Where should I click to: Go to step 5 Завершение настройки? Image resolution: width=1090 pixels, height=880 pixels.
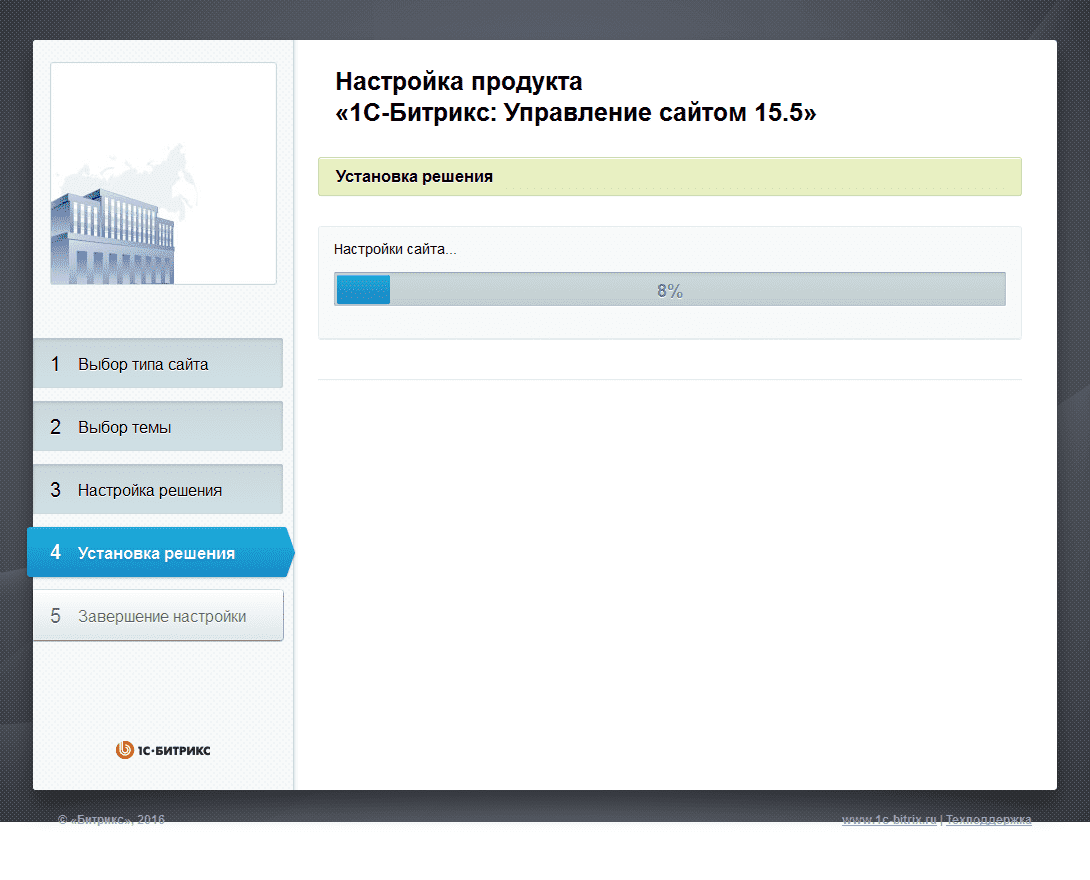point(158,615)
